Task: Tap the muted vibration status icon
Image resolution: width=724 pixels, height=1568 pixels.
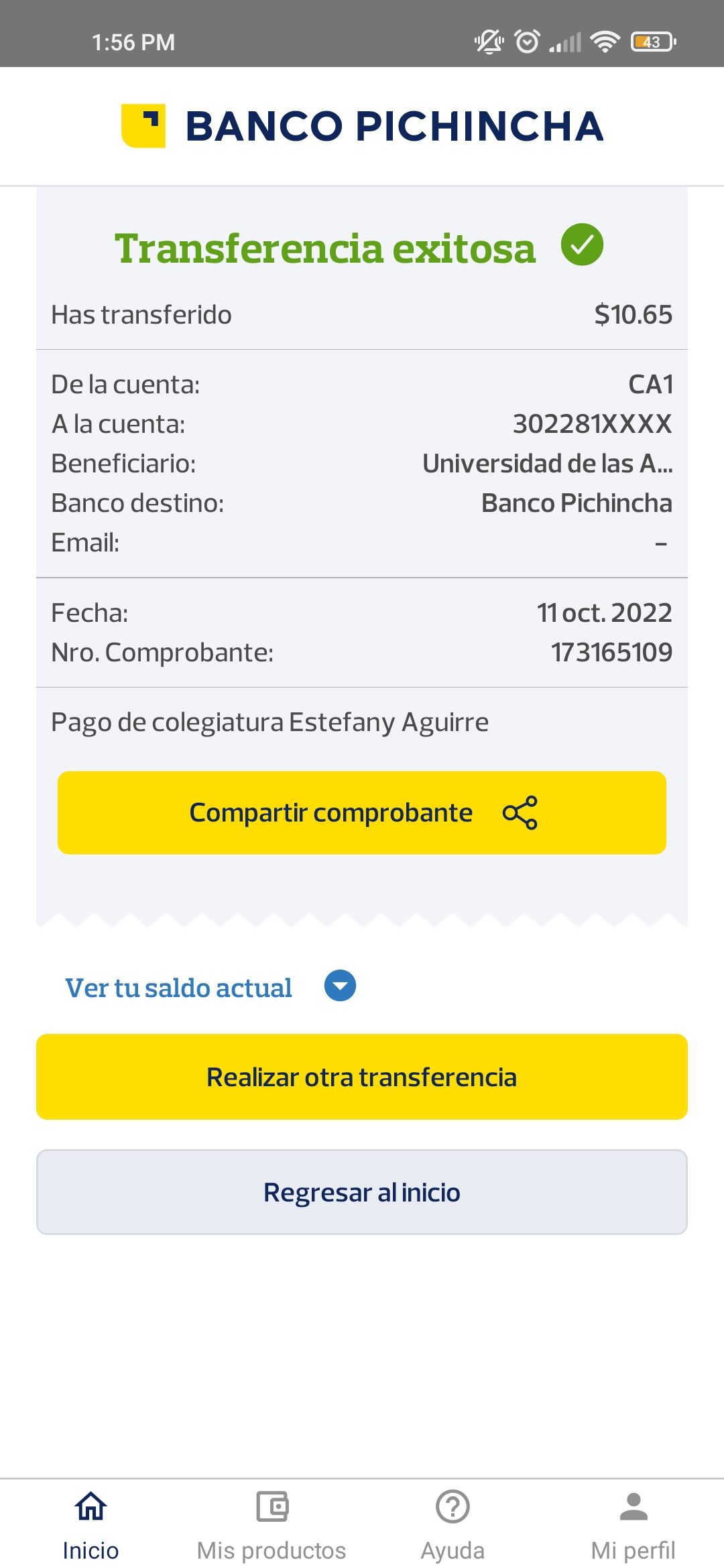Action: click(x=489, y=42)
